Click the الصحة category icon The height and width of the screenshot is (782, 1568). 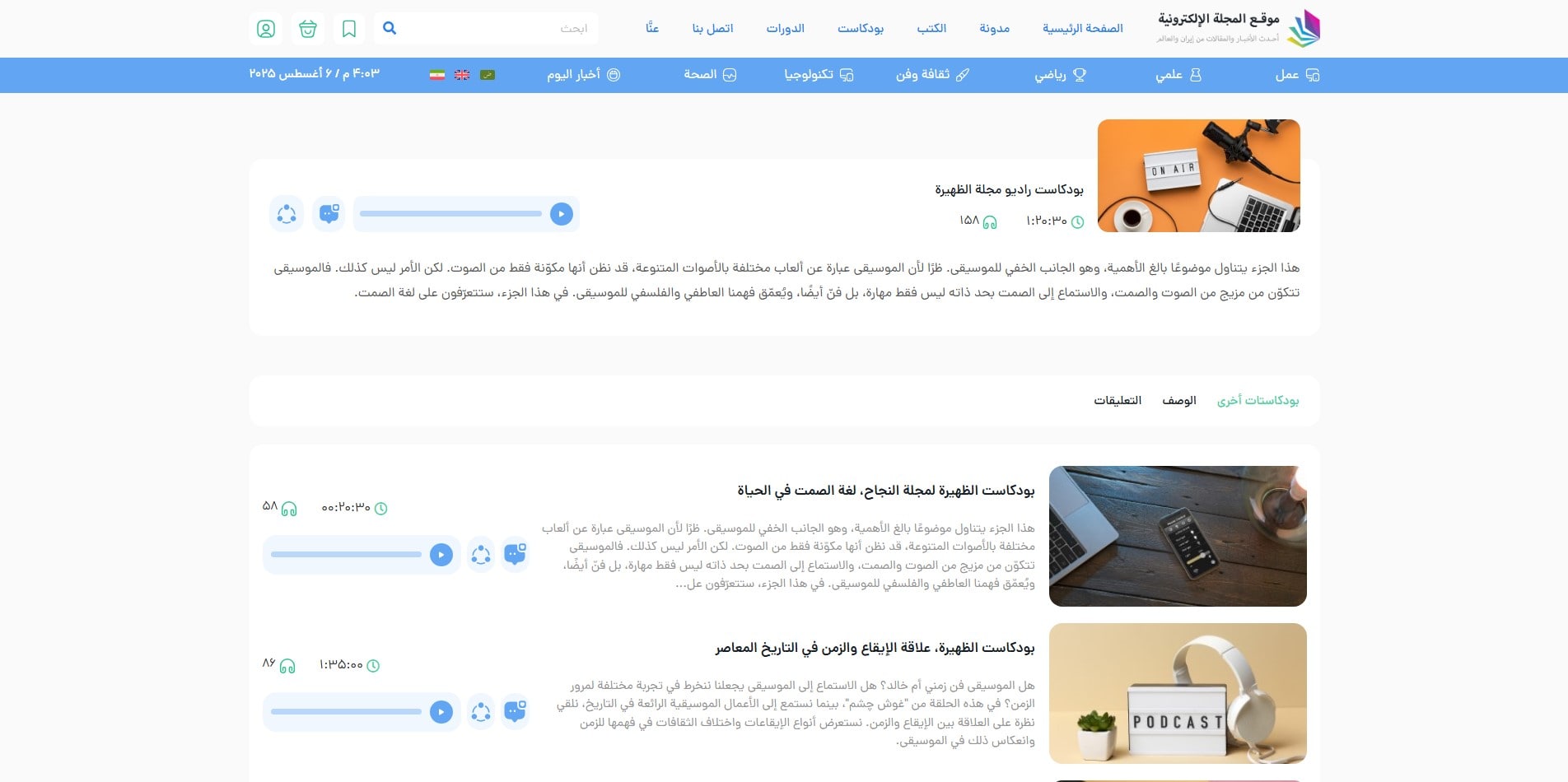pyautogui.click(x=730, y=75)
